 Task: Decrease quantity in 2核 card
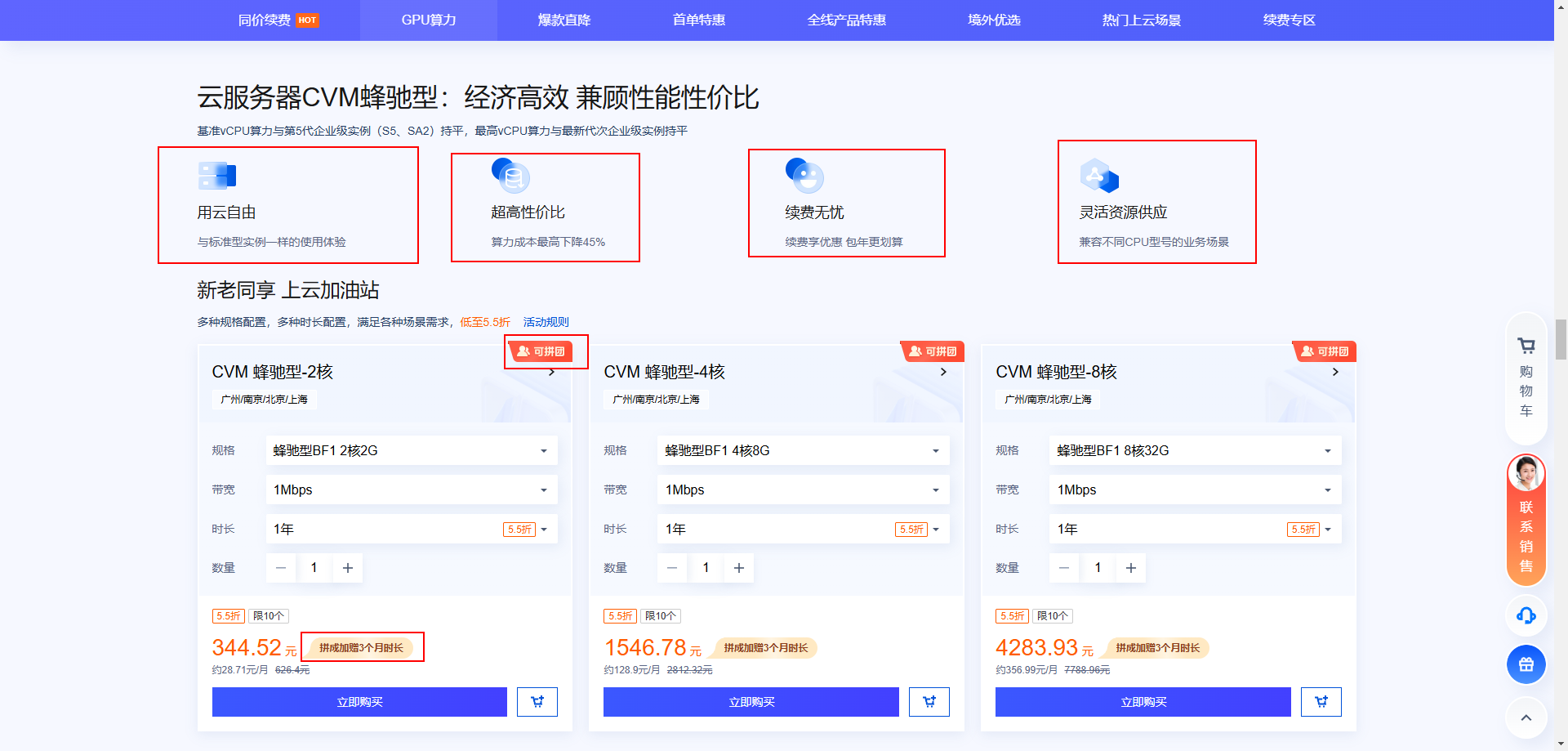pos(281,568)
